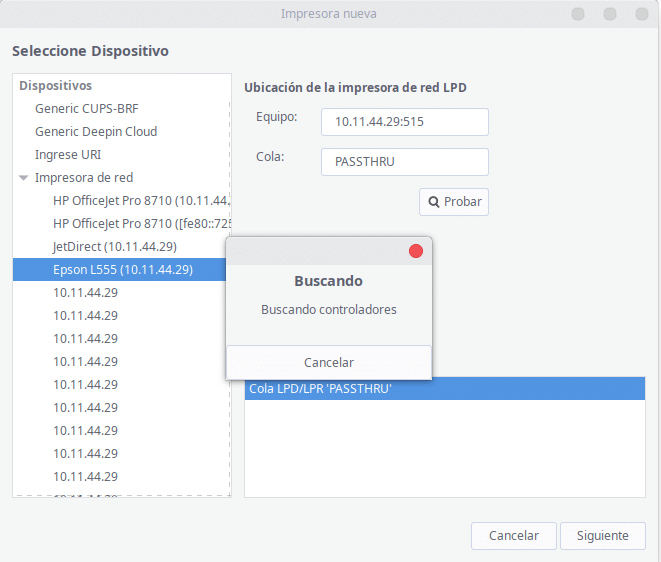The width and height of the screenshot is (661, 562).
Task: Pick HP OfficeJet Pro 8710 (10.11.44 entry
Action: 141,200
